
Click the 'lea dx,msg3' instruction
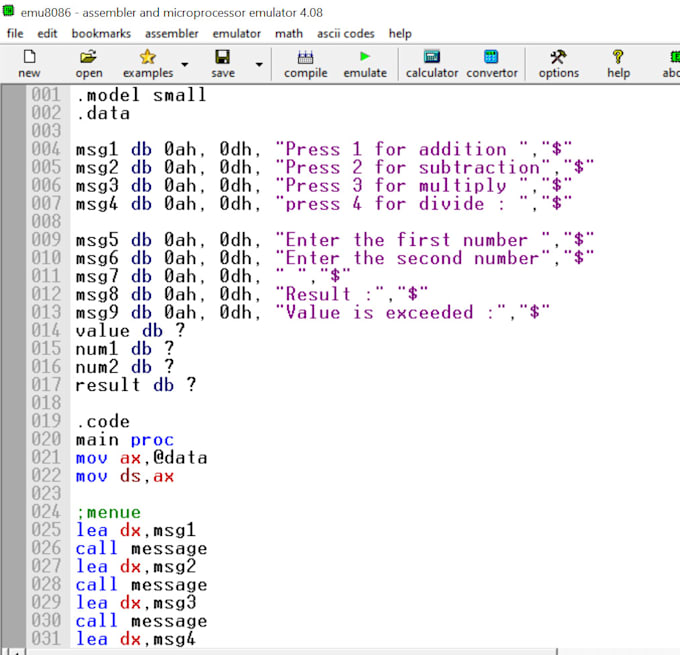[x=136, y=603]
